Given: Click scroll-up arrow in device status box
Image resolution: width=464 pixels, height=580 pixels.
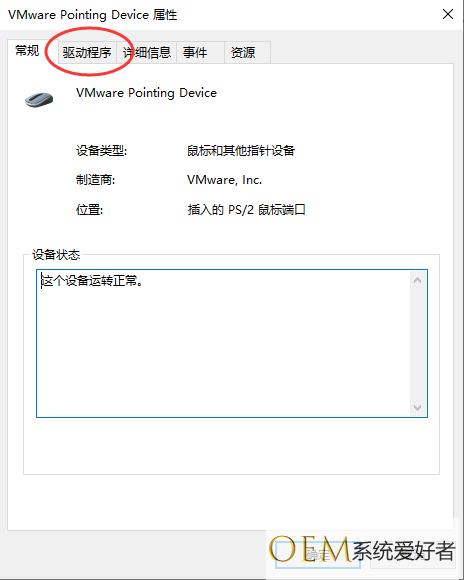Looking at the screenshot, I should [417, 280].
